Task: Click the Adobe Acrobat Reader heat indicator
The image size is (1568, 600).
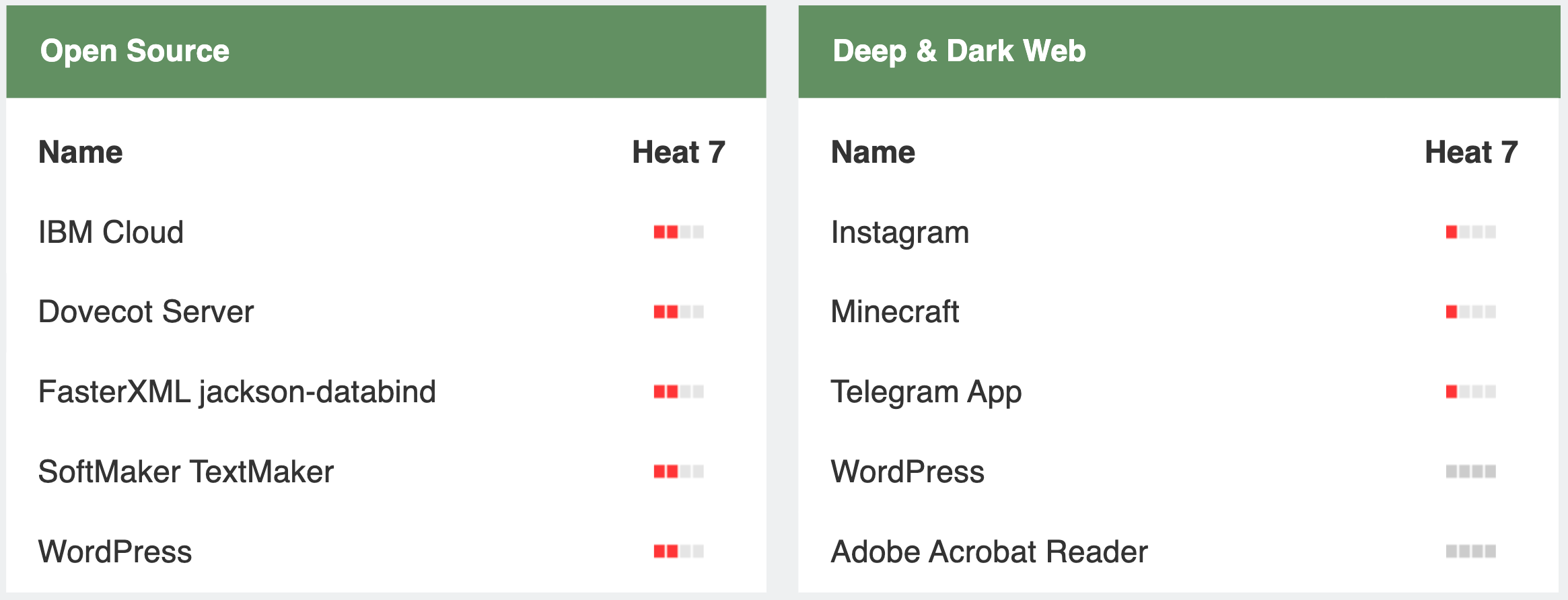Action: coord(1470,552)
